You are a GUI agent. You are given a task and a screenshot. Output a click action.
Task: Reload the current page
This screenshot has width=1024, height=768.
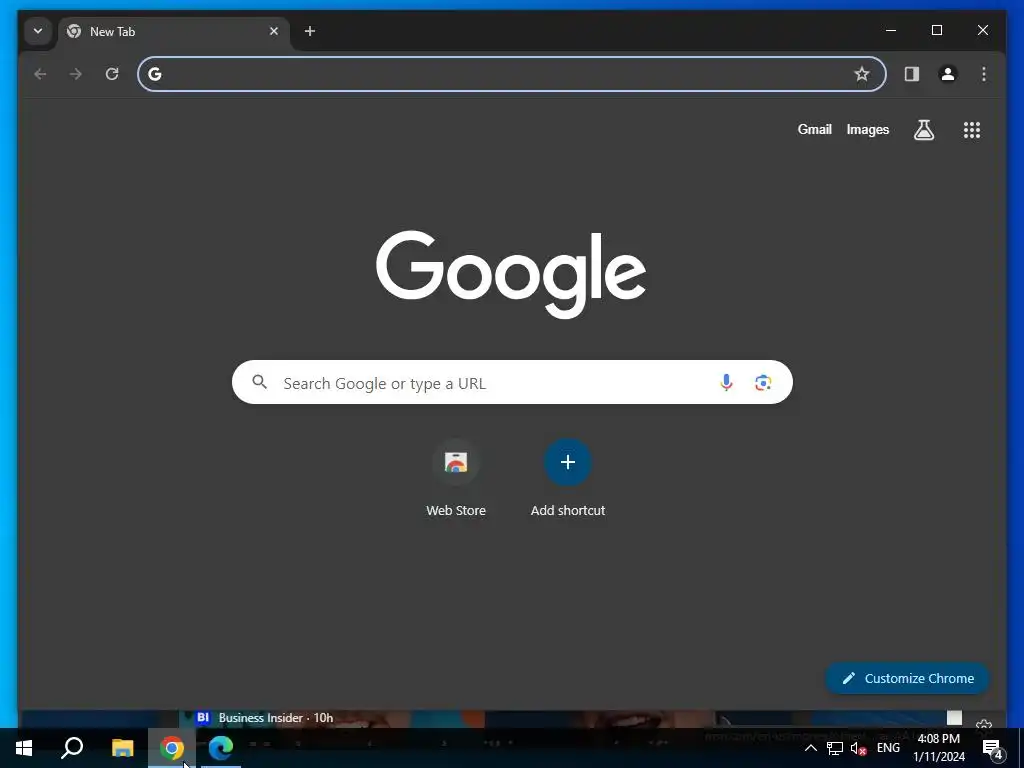112,74
